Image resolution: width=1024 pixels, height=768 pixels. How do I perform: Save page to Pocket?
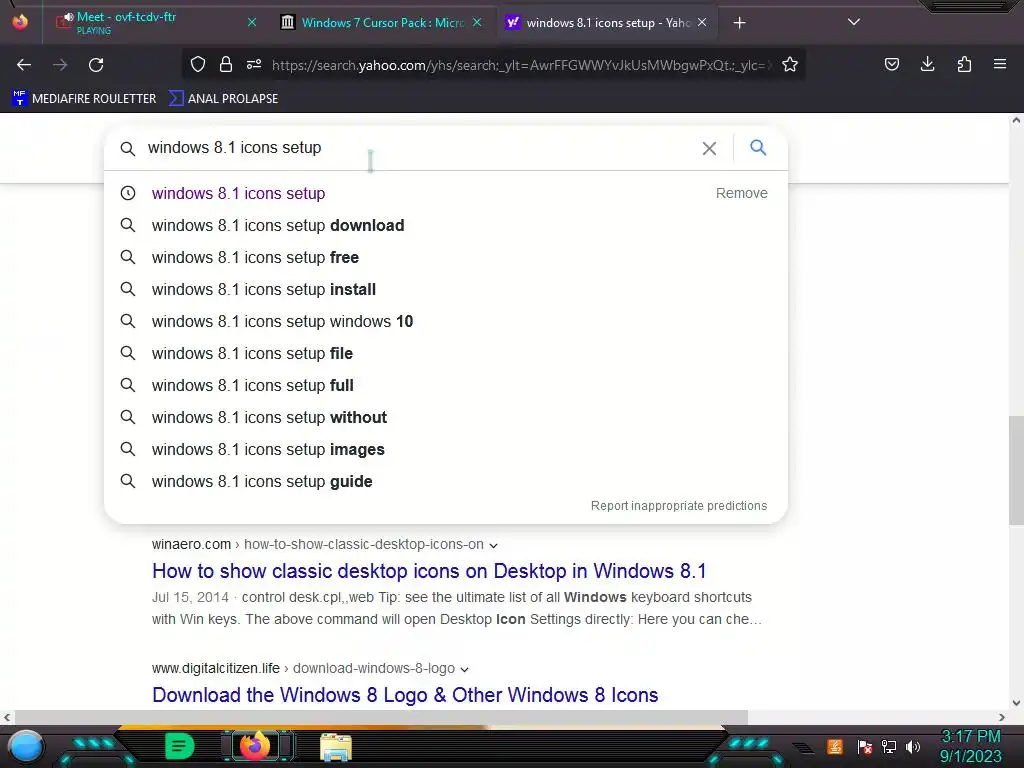pyautogui.click(x=891, y=64)
